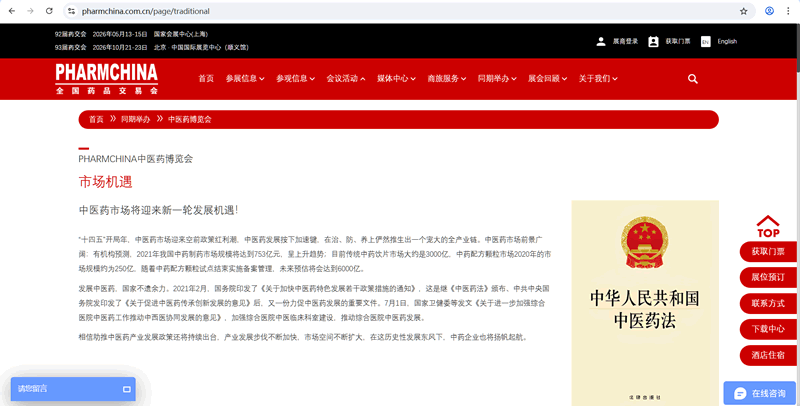Expand the 参展信息 dropdown menu

tap(243, 79)
